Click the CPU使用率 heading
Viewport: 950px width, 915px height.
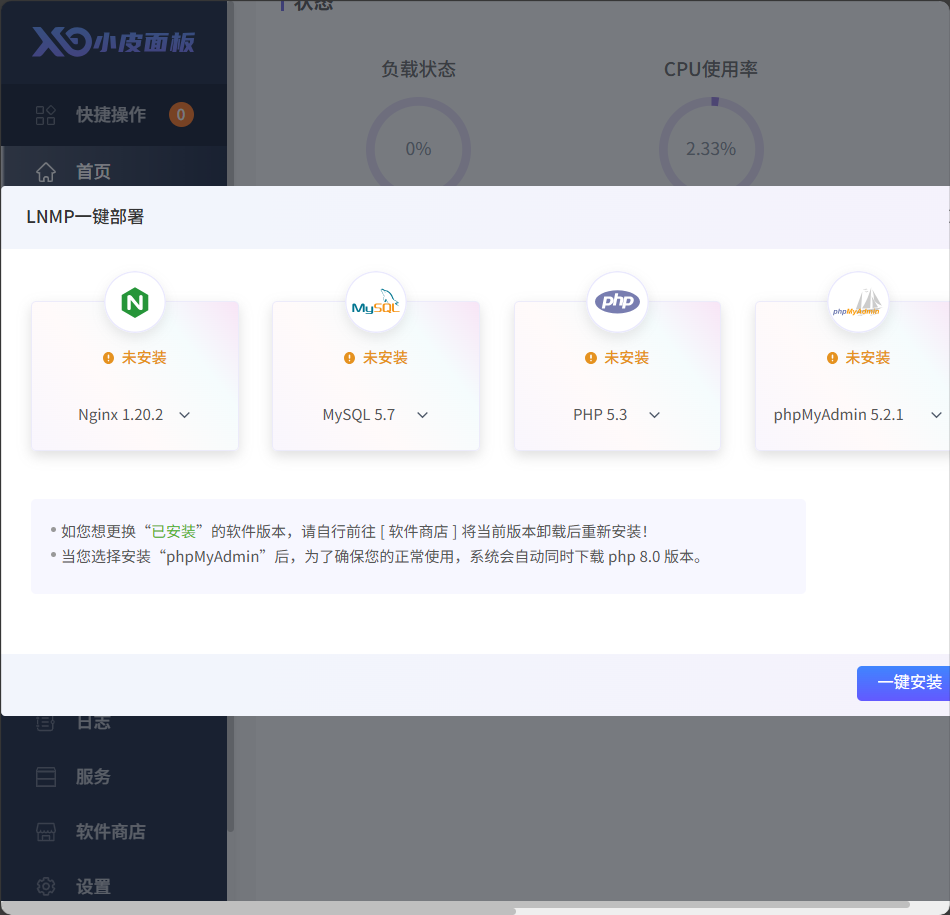pos(711,69)
